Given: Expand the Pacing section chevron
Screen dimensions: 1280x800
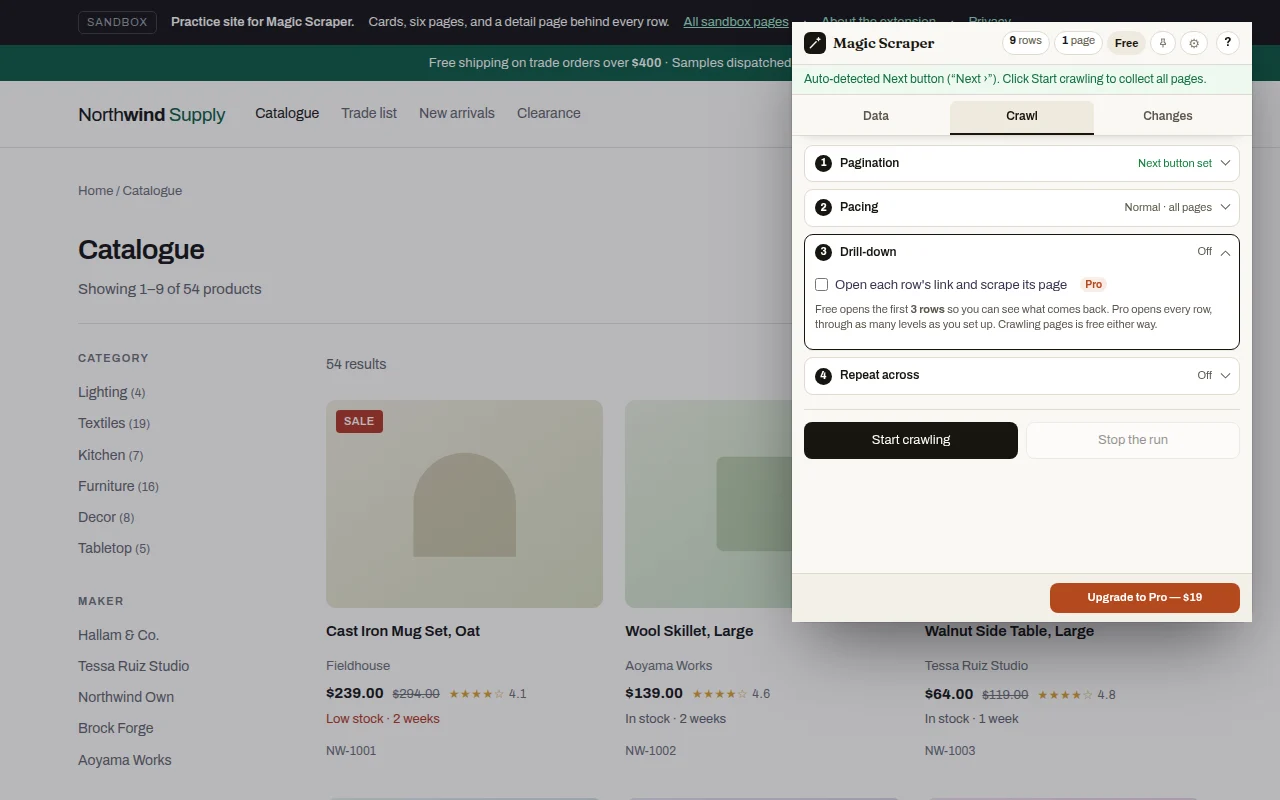Looking at the screenshot, I should [1225, 207].
